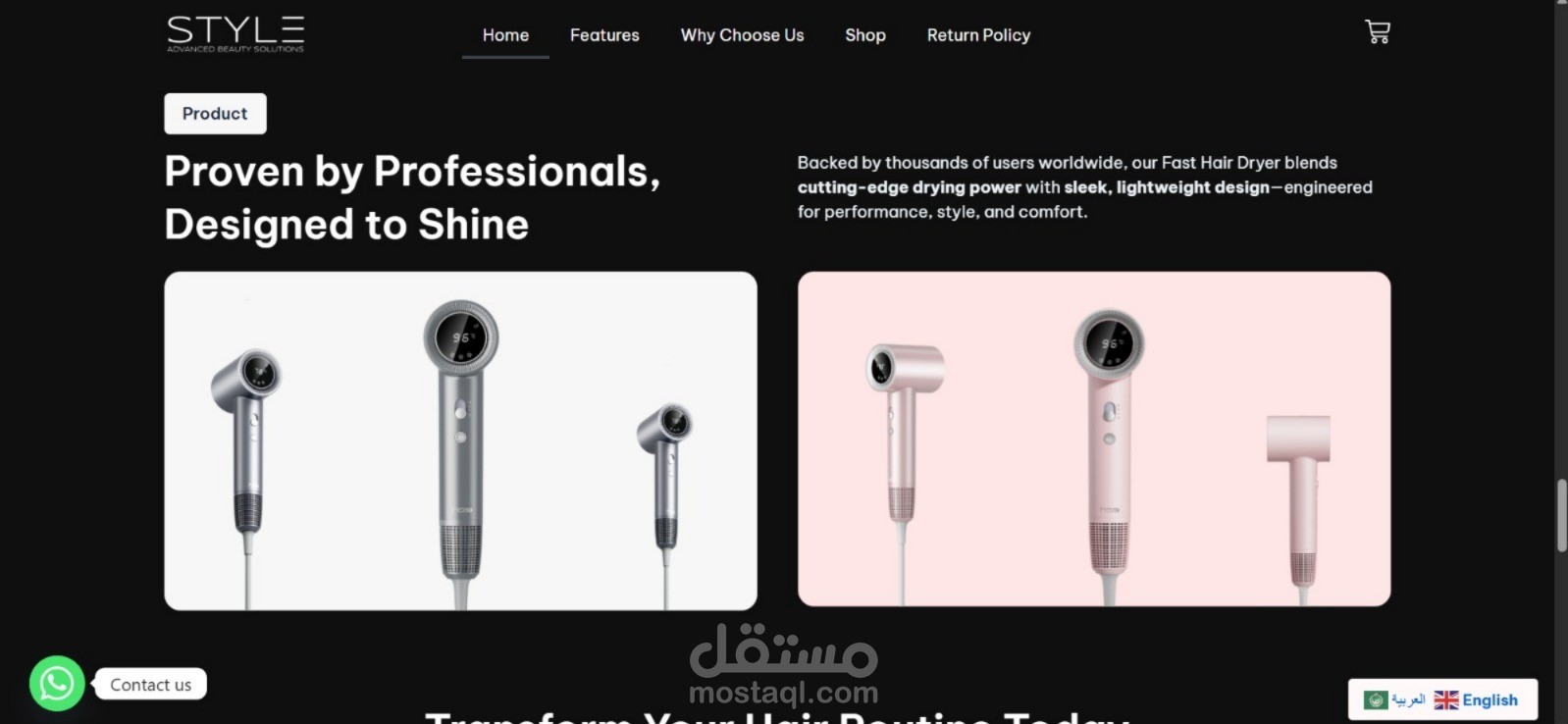Image resolution: width=1568 pixels, height=724 pixels.
Task: Open the Features menu item
Action: [x=604, y=35]
